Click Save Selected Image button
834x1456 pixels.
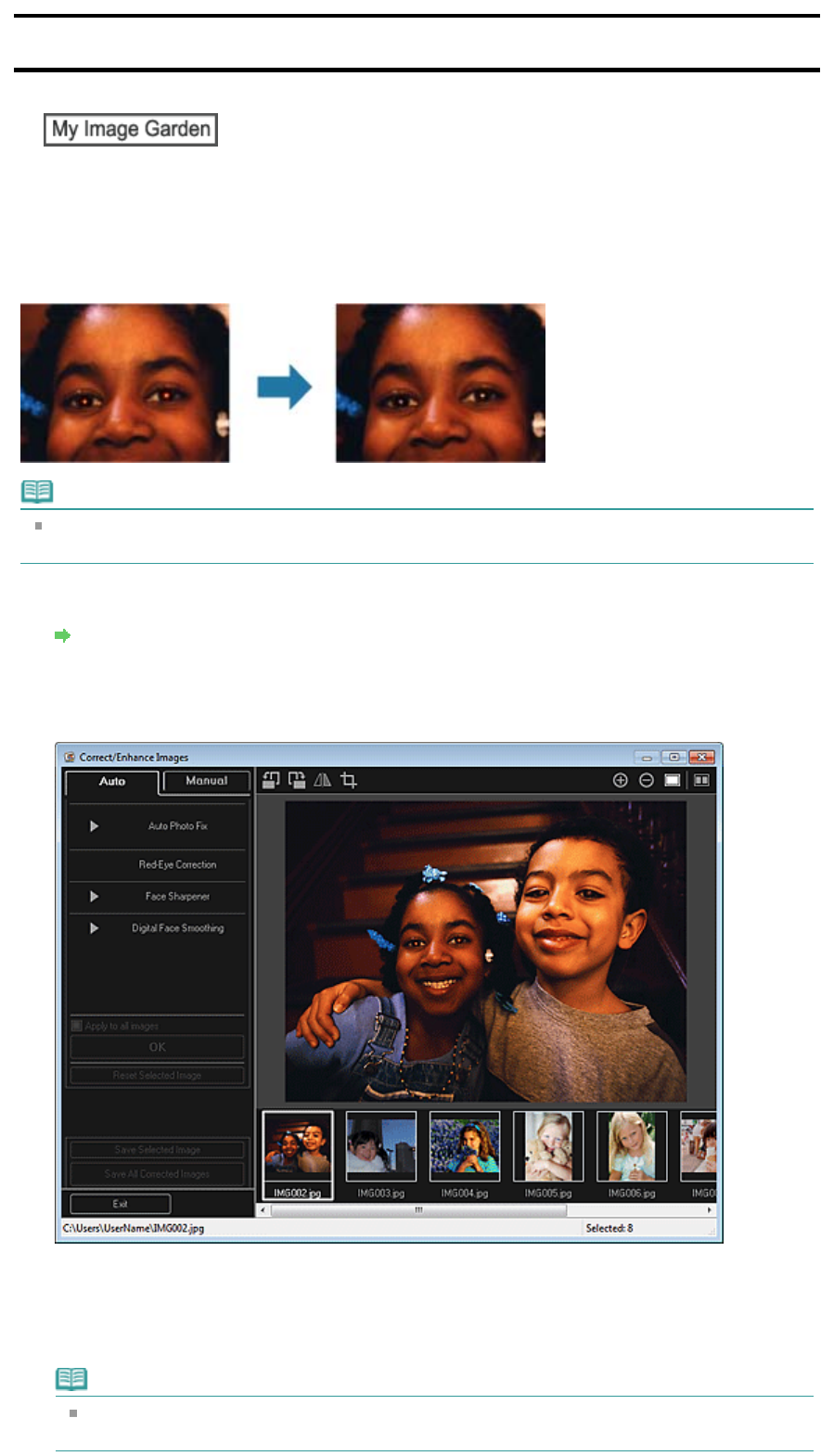(x=158, y=1149)
